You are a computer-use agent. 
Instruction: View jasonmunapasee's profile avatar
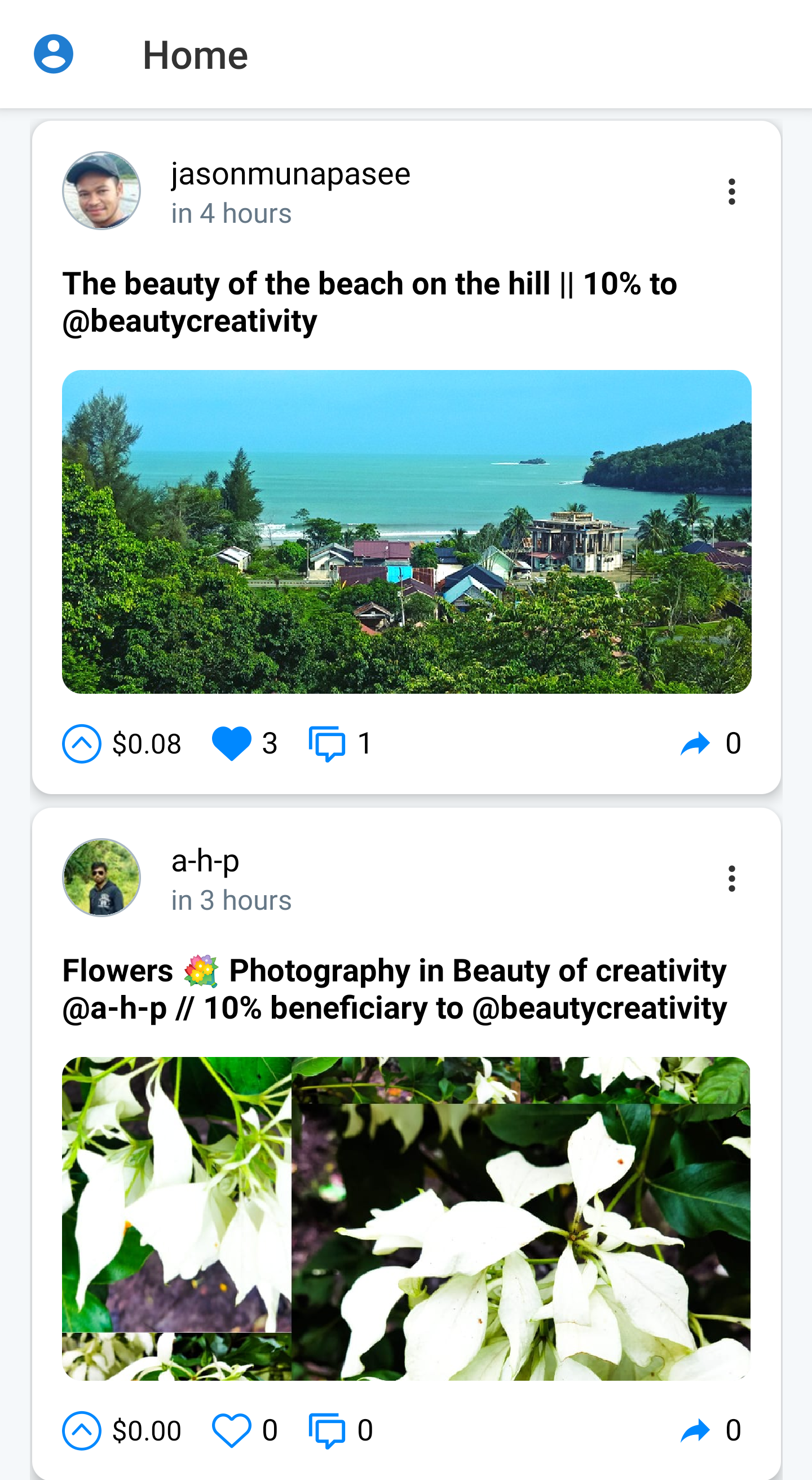tap(101, 191)
